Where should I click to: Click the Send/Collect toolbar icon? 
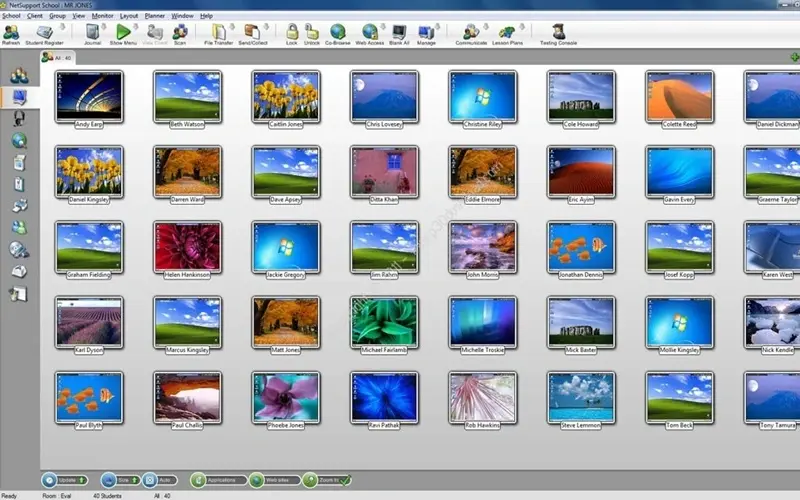point(252,32)
